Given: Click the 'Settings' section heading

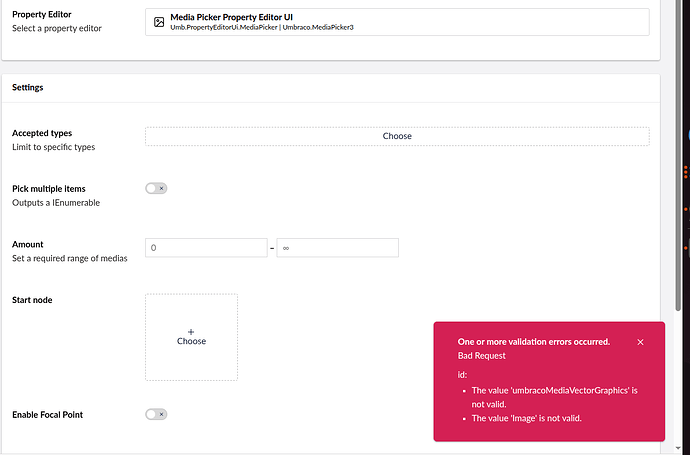Looking at the screenshot, I should 28,87.
